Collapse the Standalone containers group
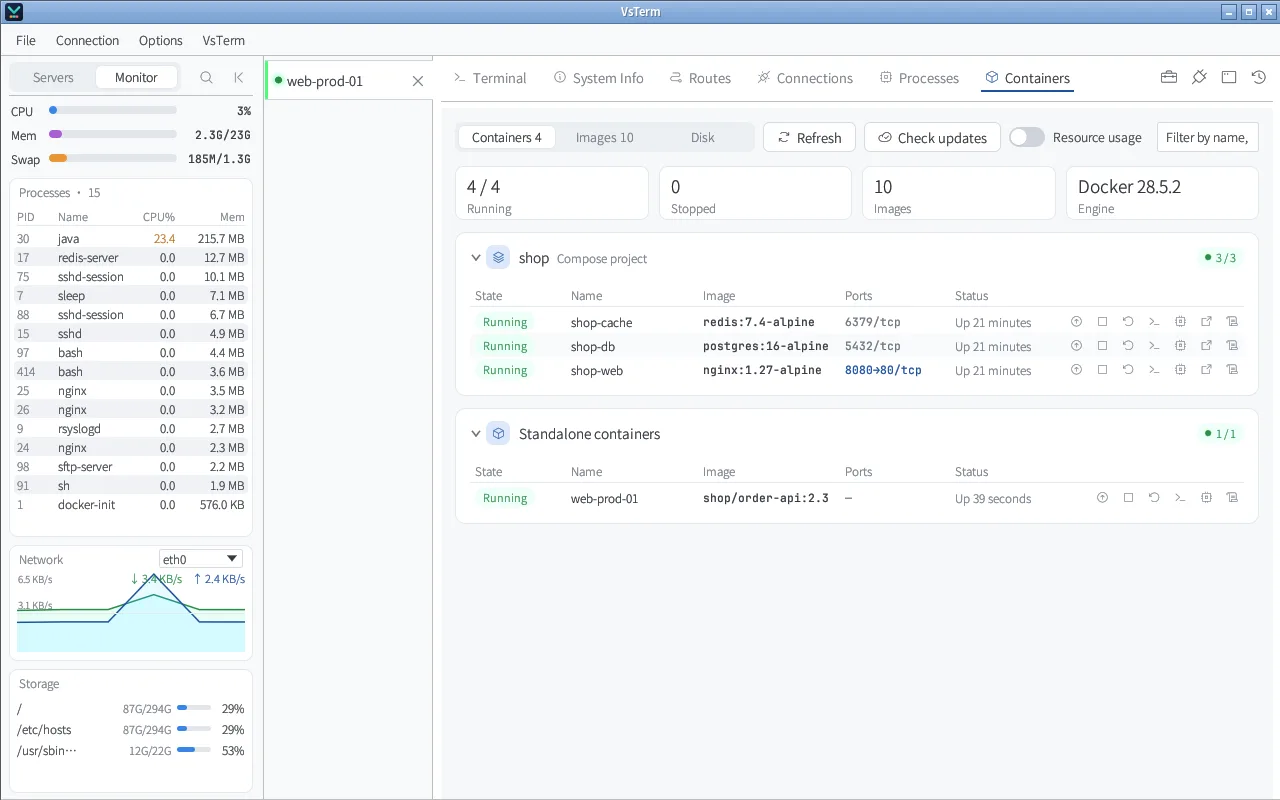 click(476, 434)
